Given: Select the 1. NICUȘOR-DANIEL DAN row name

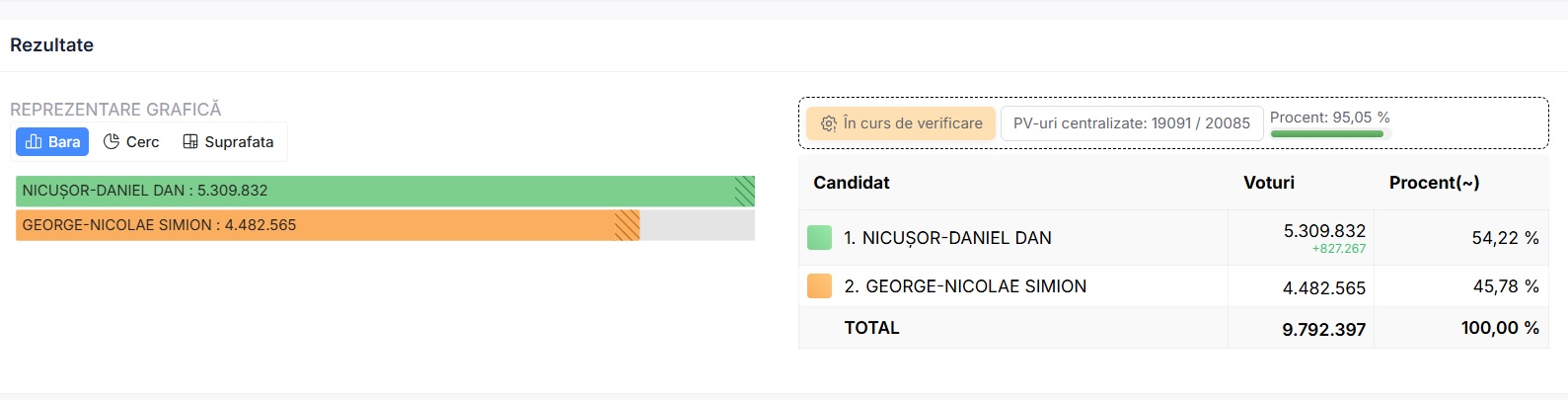Looking at the screenshot, I should coord(947,238).
